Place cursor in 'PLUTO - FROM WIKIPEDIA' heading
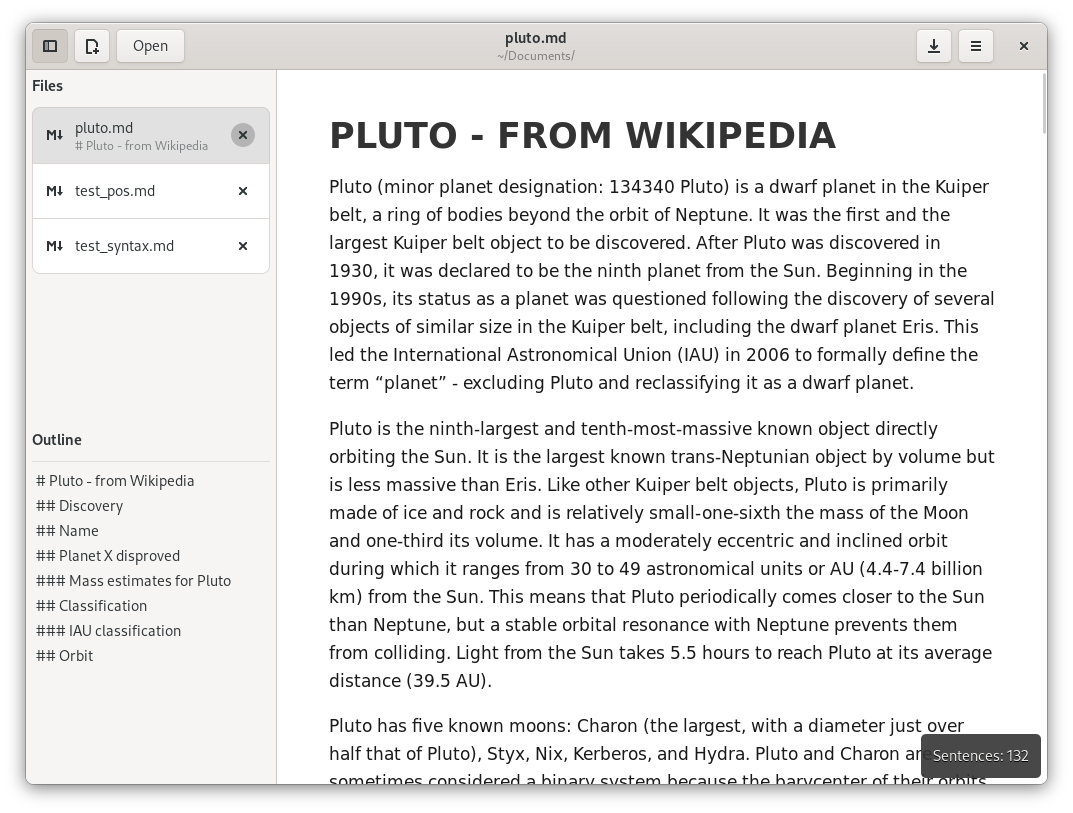The width and height of the screenshot is (1073, 813). [x=582, y=135]
